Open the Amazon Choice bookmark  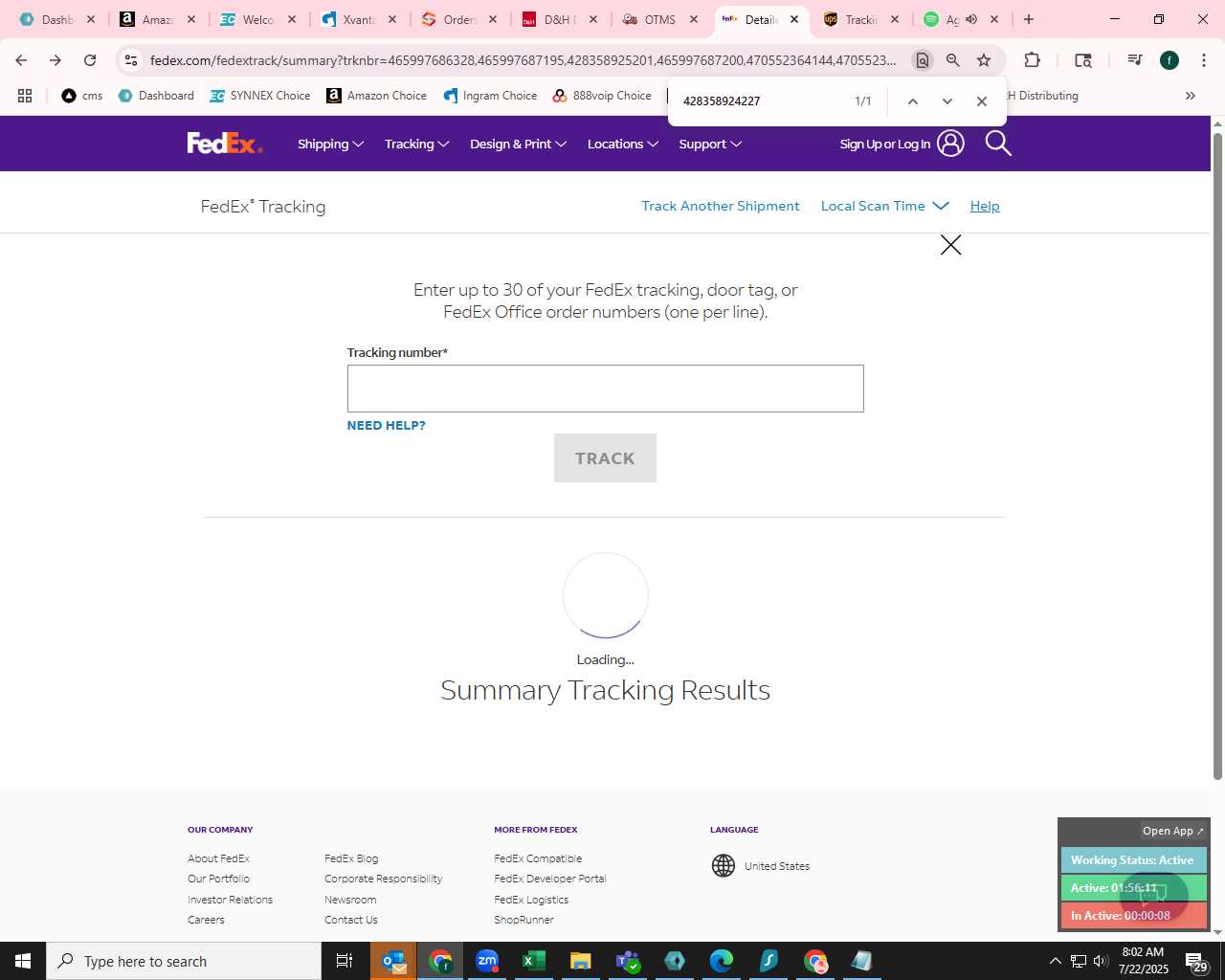click(377, 96)
